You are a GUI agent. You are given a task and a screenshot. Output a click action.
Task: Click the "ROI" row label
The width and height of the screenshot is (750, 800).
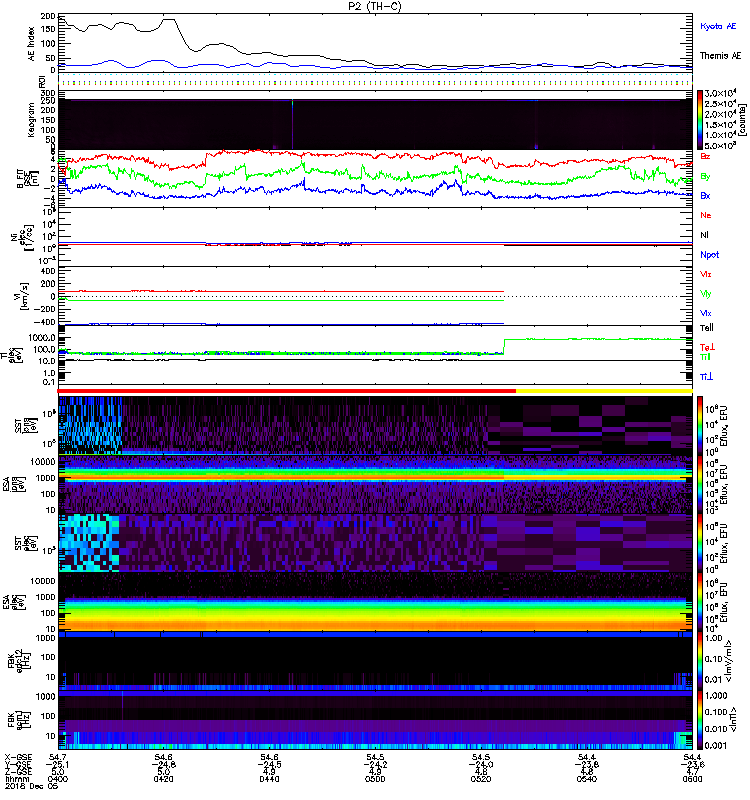coord(42,82)
